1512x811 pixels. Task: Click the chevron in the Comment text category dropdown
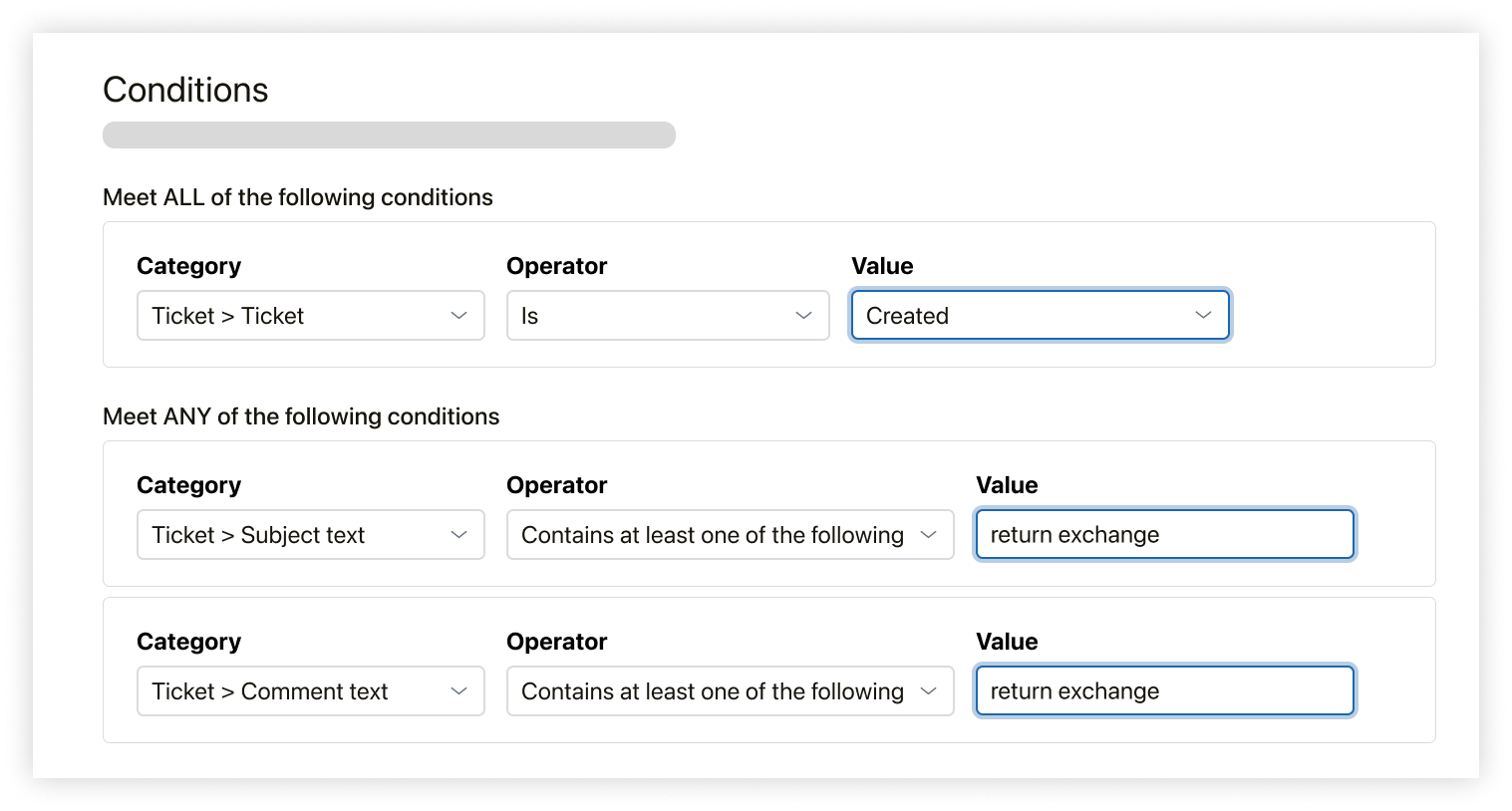[458, 691]
